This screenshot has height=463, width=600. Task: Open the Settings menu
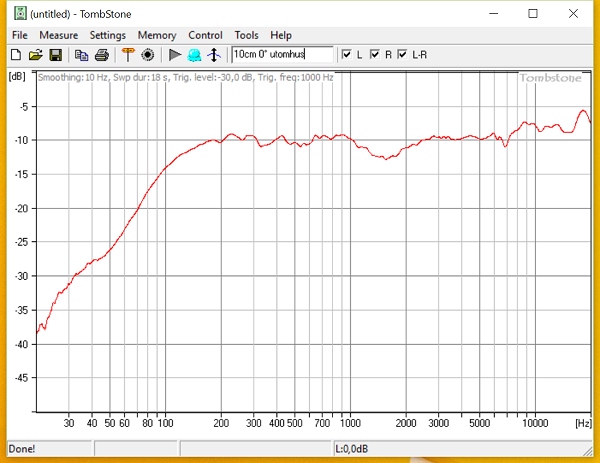(x=108, y=35)
